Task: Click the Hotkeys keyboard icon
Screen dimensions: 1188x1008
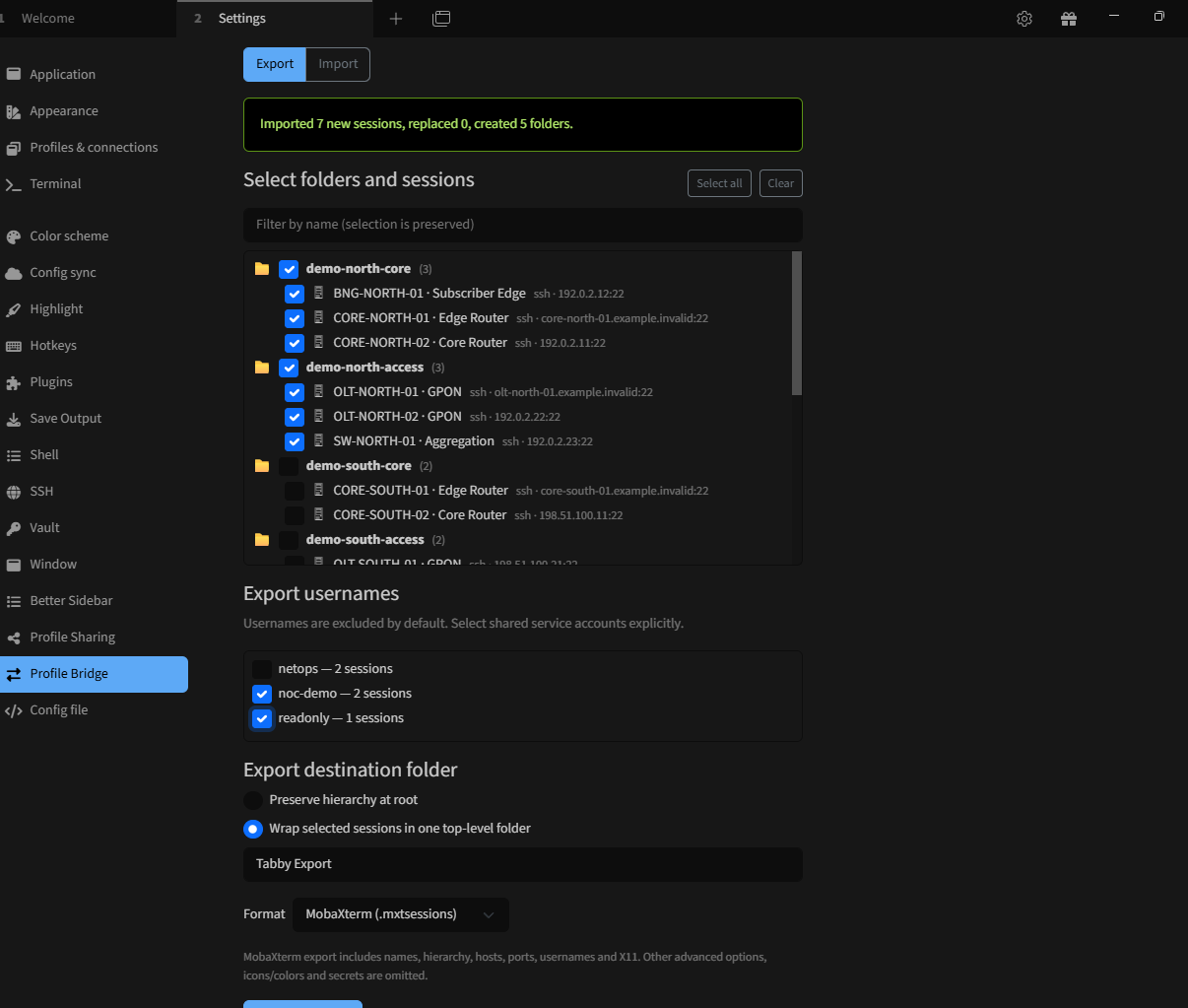Action: 13,346
